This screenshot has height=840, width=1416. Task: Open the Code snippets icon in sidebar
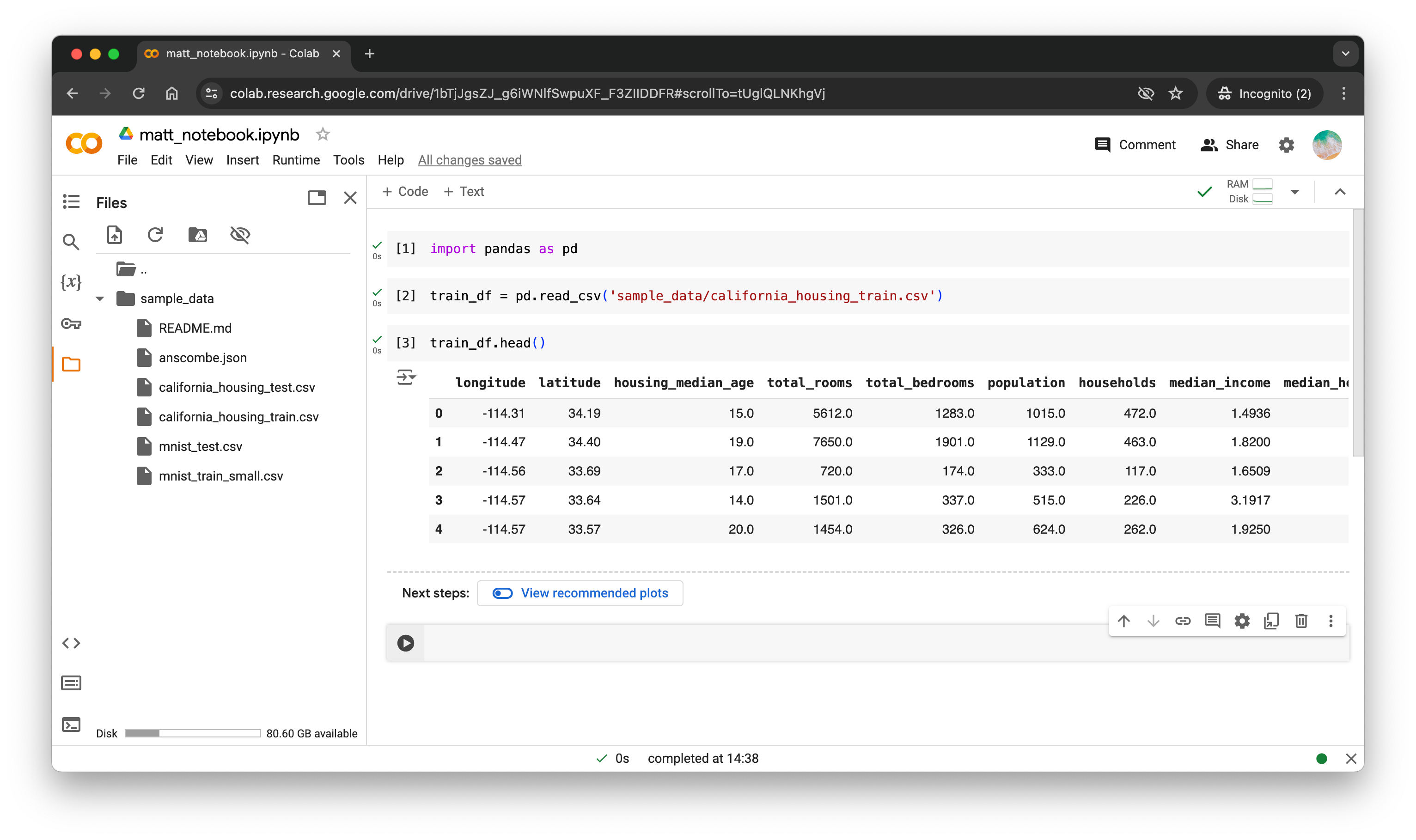coord(71,643)
